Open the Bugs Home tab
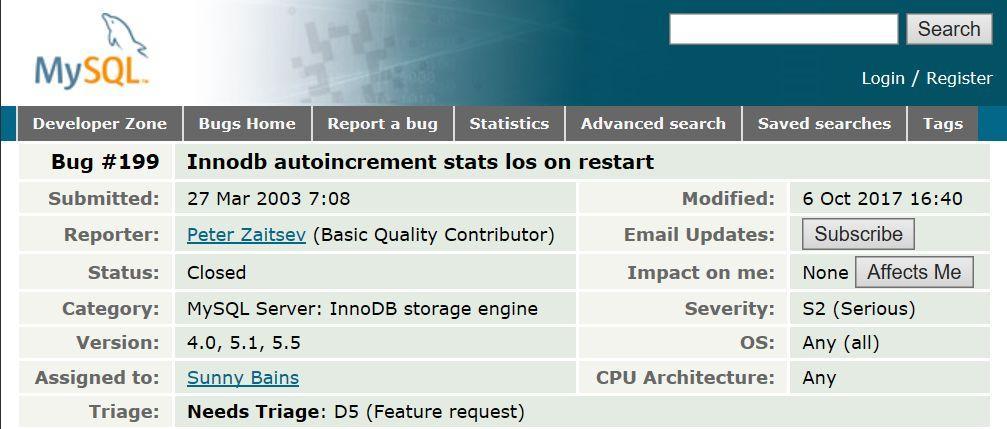This screenshot has width=1007, height=429. pos(247,124)
